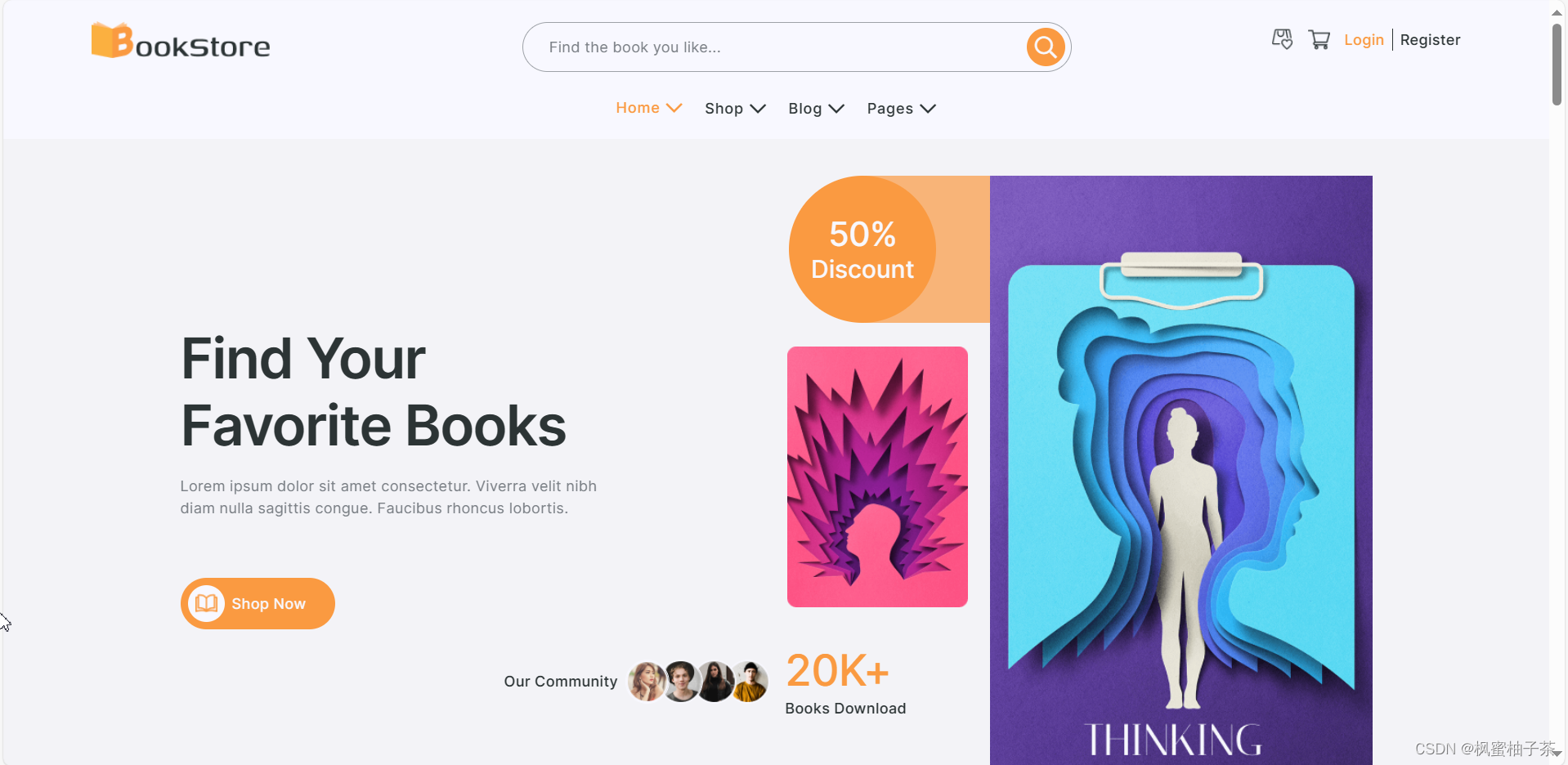
Task: Expand the Blog dropdown arrow
Action: (x=836, y=109)
